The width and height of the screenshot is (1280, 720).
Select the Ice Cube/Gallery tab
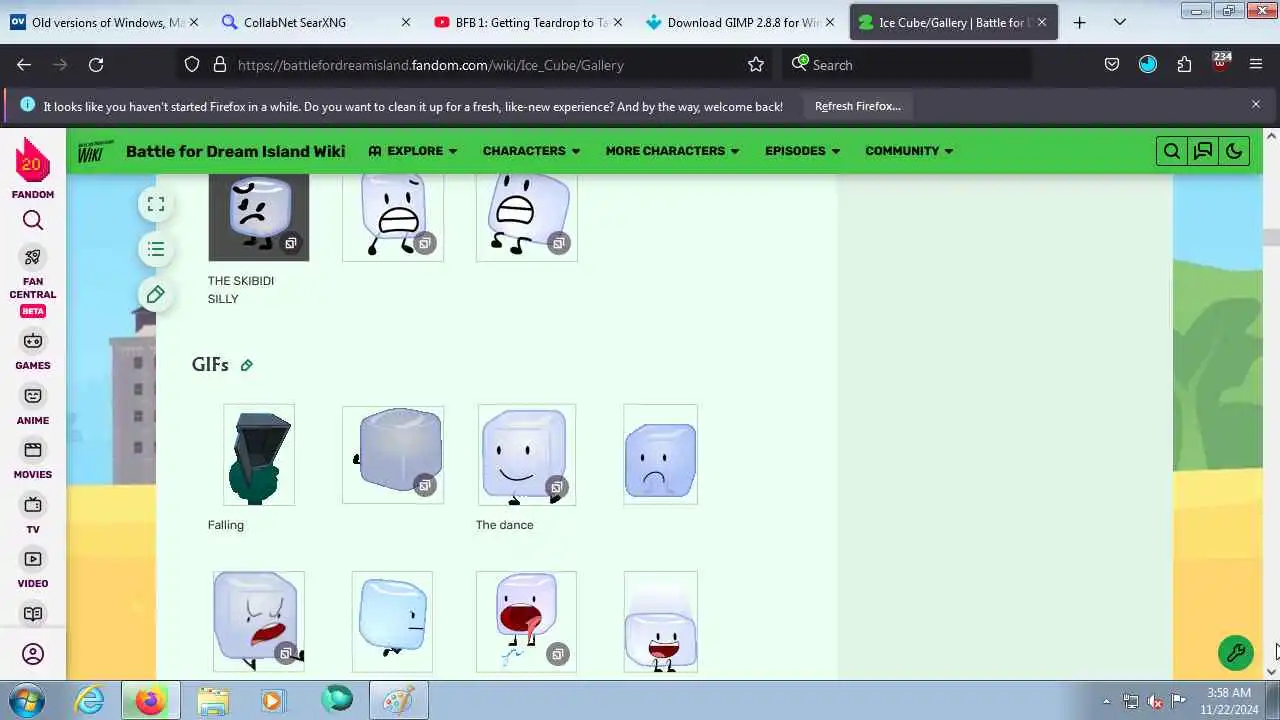pyautogui.click(x=954, y=22)
